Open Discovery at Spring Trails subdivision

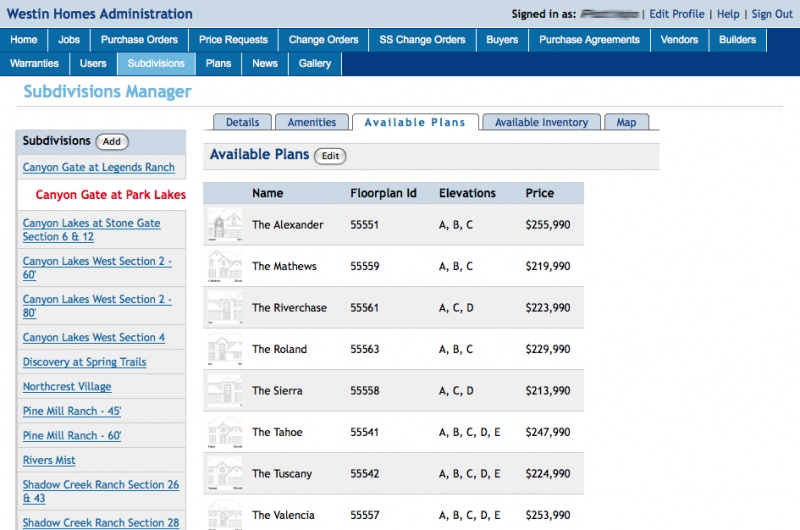point(85,362)
